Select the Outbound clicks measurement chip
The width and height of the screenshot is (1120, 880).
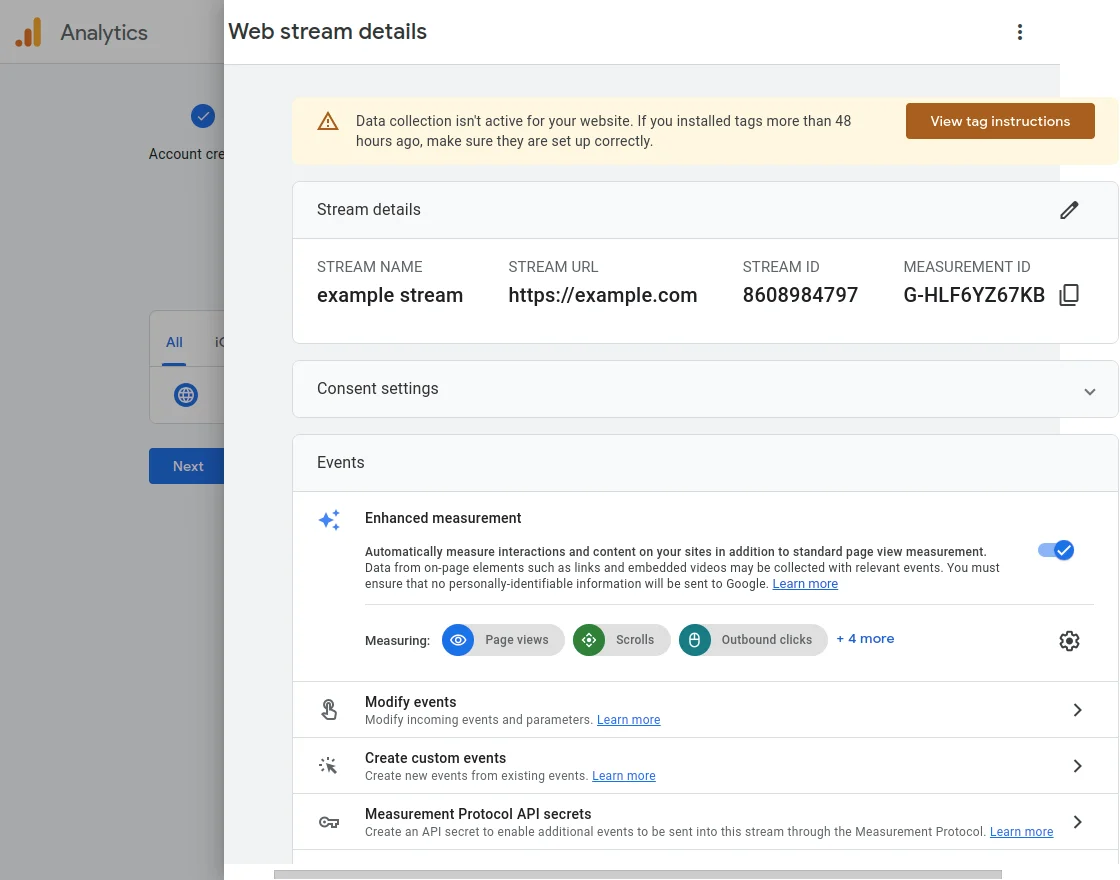752,640
